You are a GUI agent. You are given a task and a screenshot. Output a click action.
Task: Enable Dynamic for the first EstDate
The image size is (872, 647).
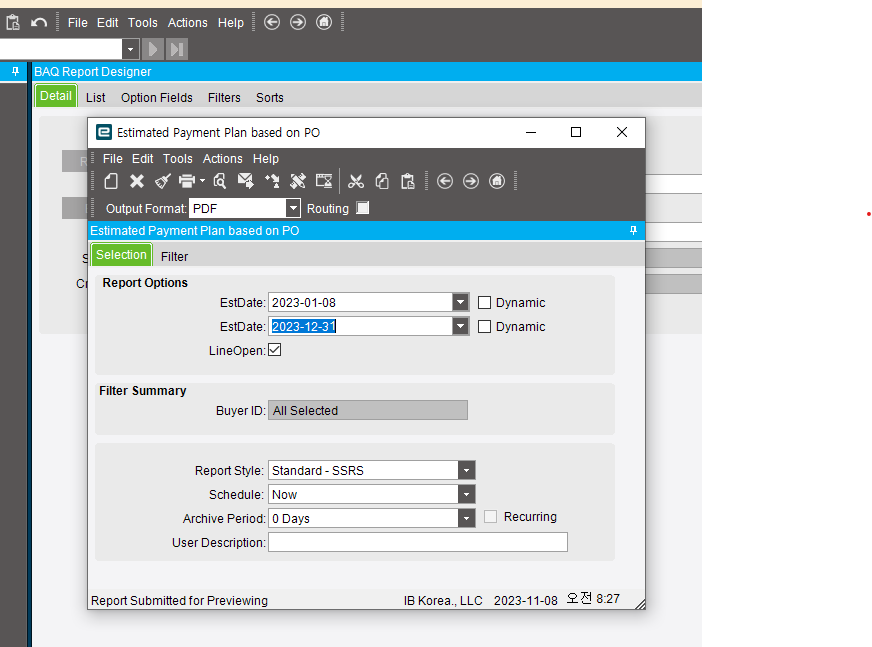click(x=484, y=303)
